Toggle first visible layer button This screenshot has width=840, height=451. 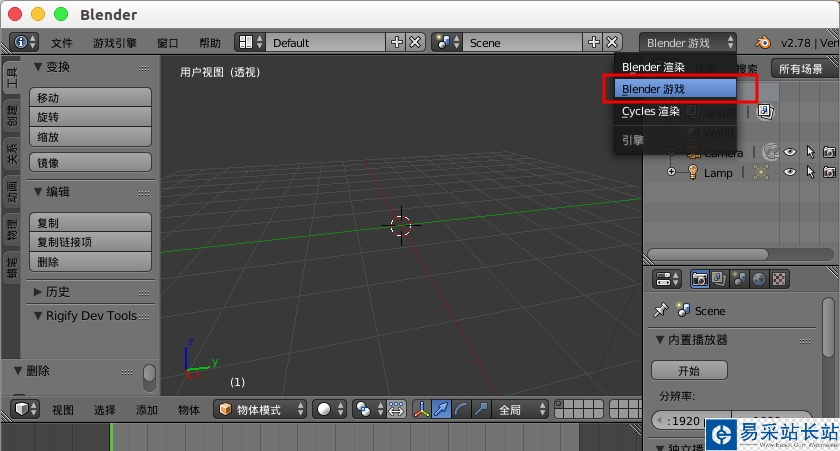pyautogui.click(x=560, y=404)
